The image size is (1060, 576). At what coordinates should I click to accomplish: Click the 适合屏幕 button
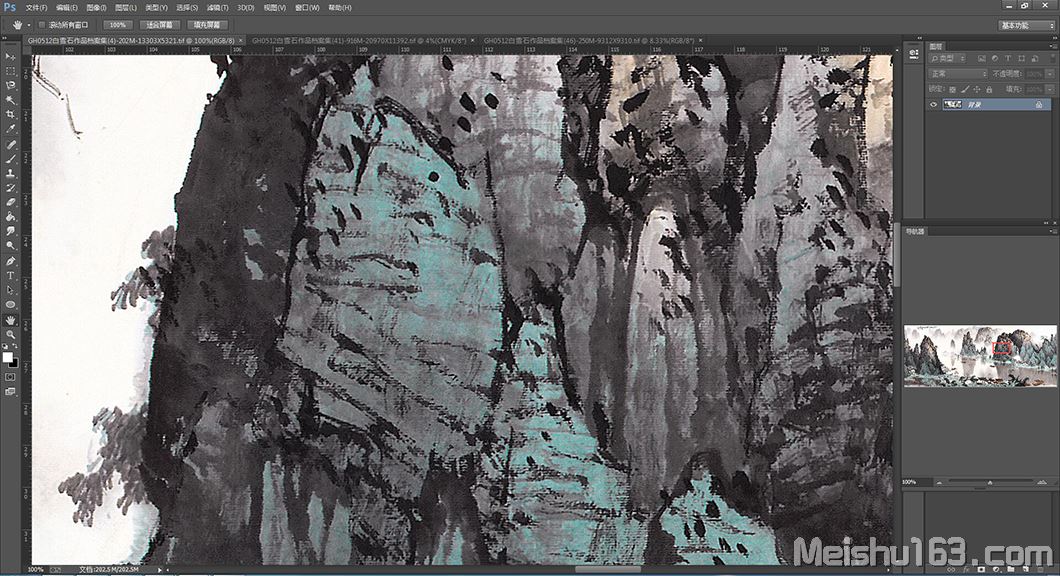click(160, 25)
